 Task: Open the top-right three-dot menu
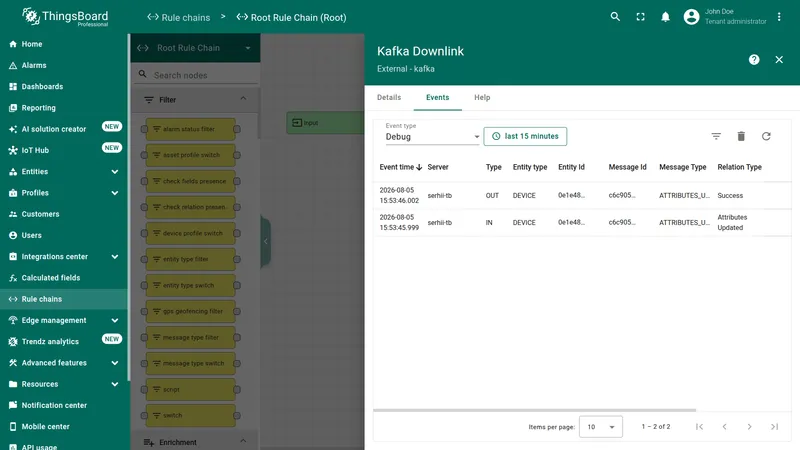[x=779, y=17]
